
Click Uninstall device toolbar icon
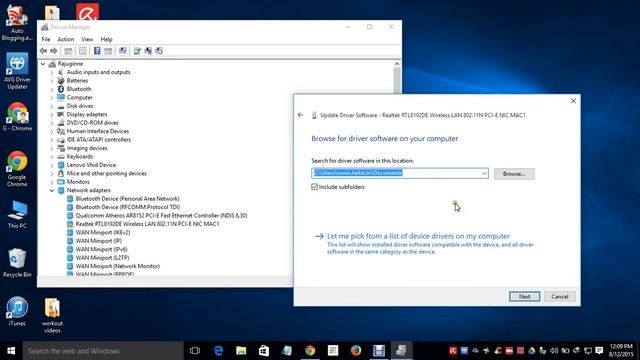click(148, 51)
